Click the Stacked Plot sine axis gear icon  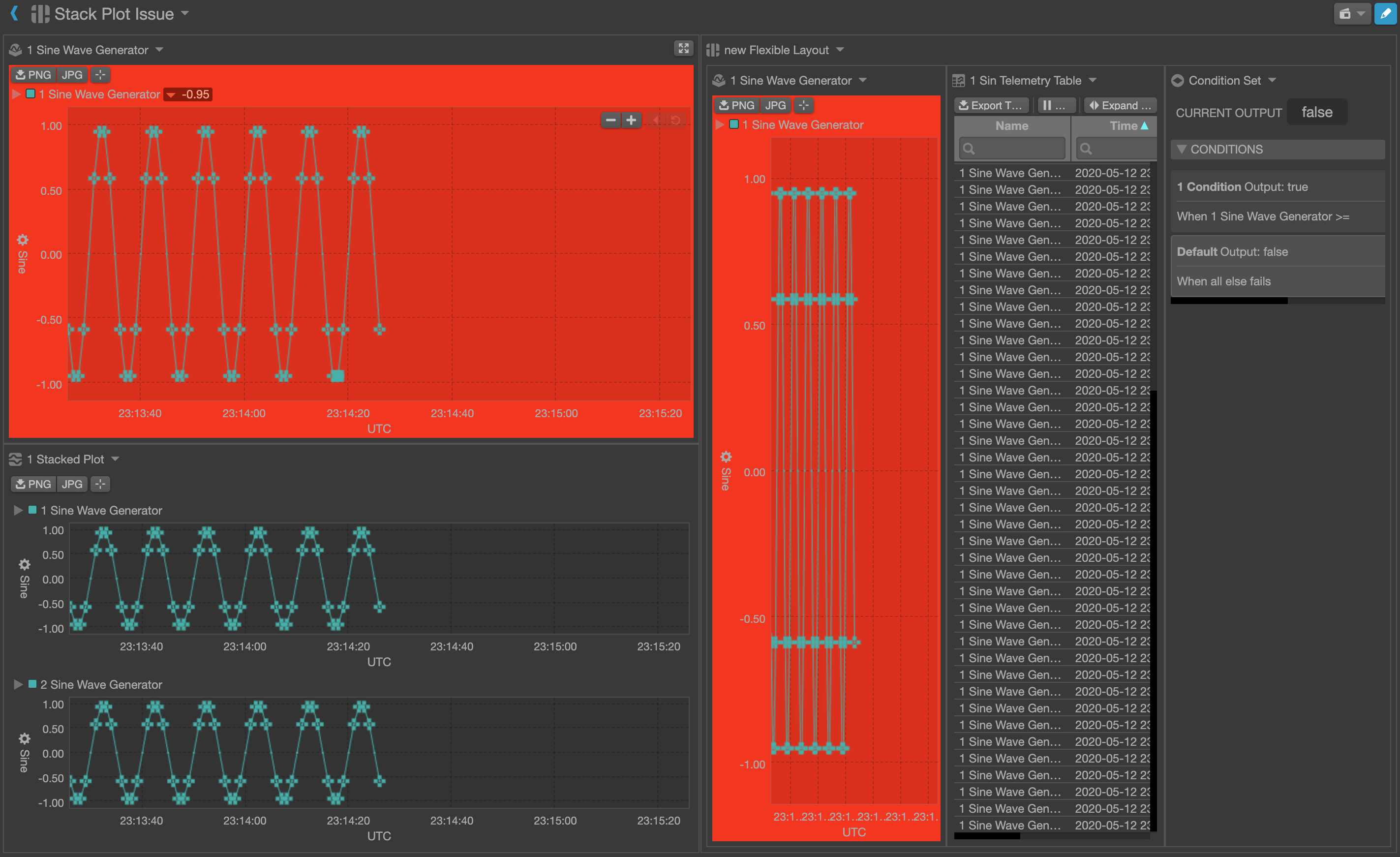[x=24, y=564]
